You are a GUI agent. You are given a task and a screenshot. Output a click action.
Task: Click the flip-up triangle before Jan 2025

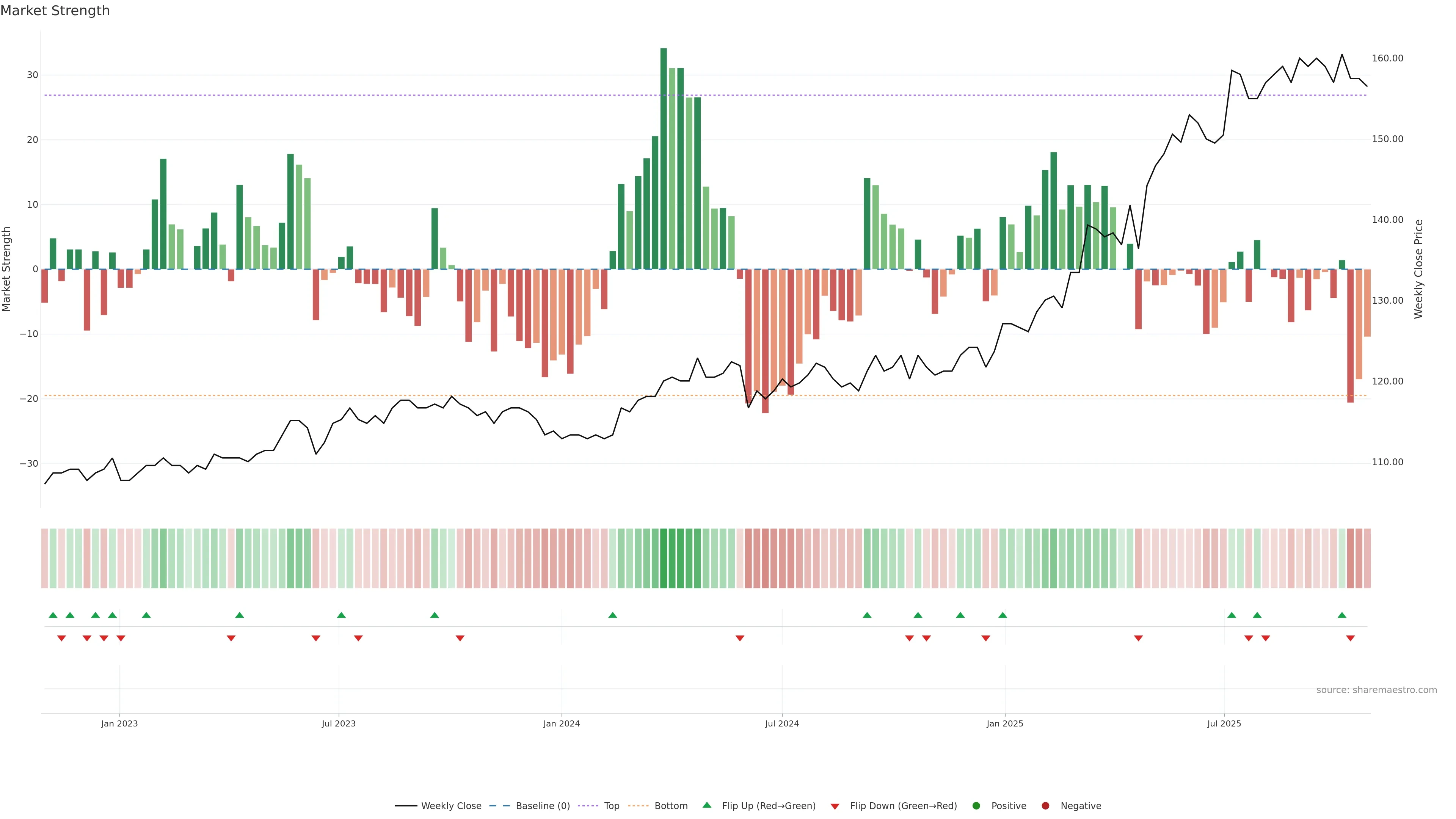(1003, 615)
